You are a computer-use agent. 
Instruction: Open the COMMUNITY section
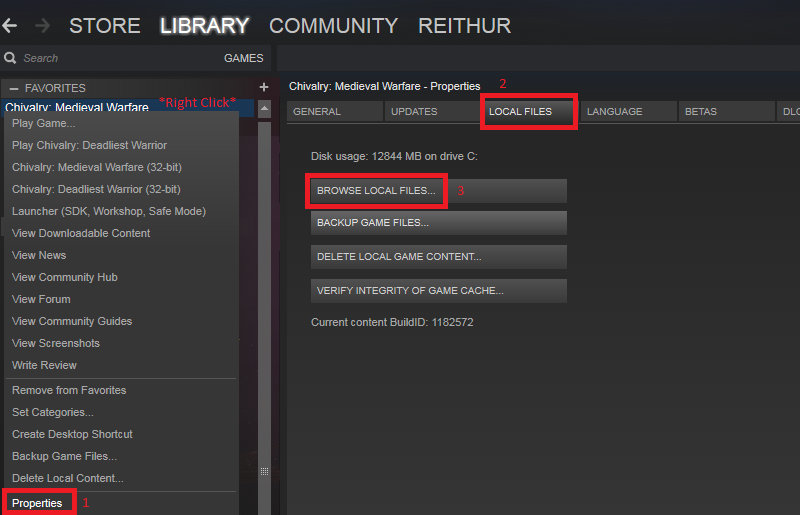coord(333,26)
